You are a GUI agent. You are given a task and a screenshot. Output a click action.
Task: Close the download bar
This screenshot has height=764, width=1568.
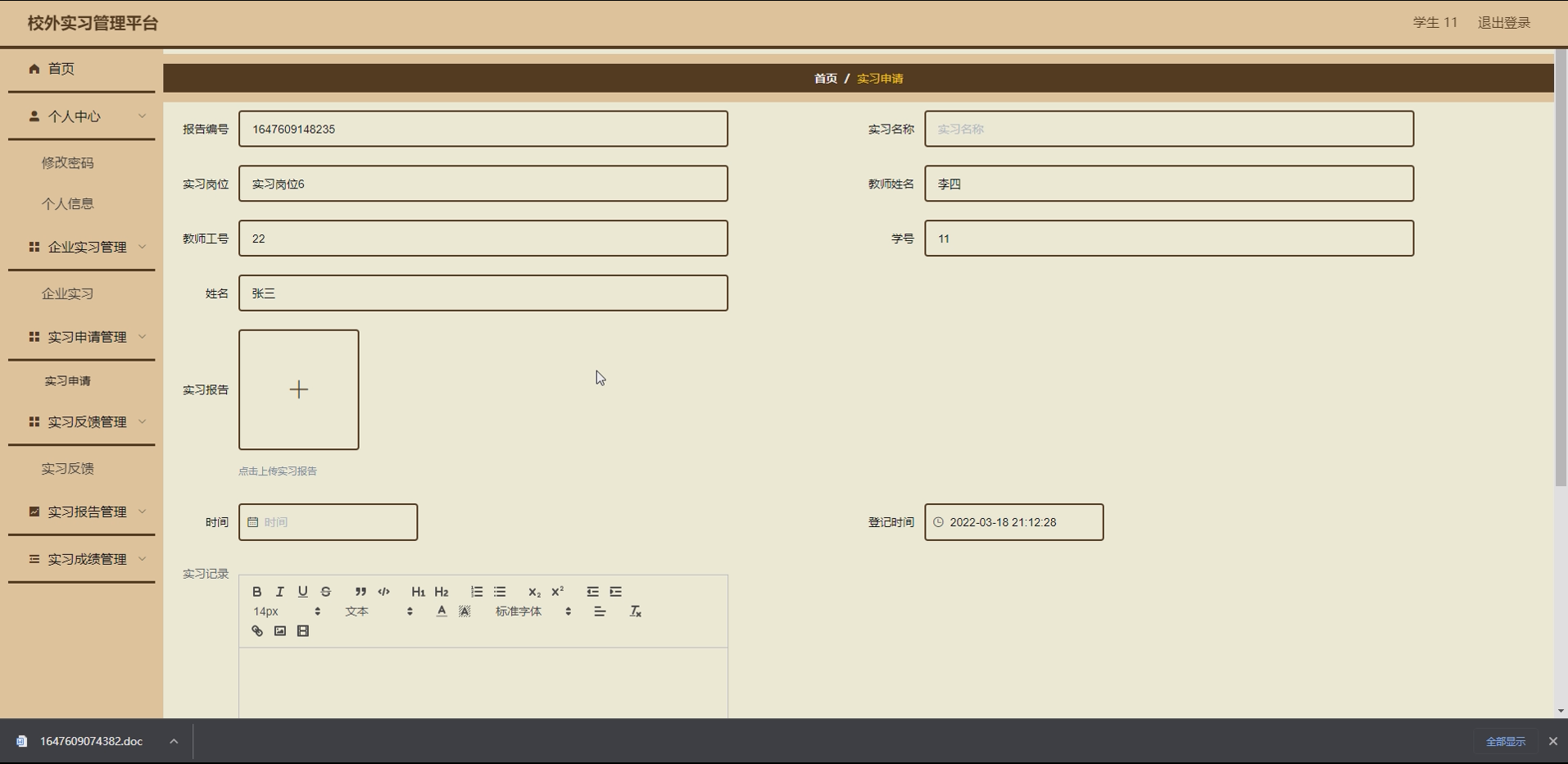click(x=1552, y=741)
